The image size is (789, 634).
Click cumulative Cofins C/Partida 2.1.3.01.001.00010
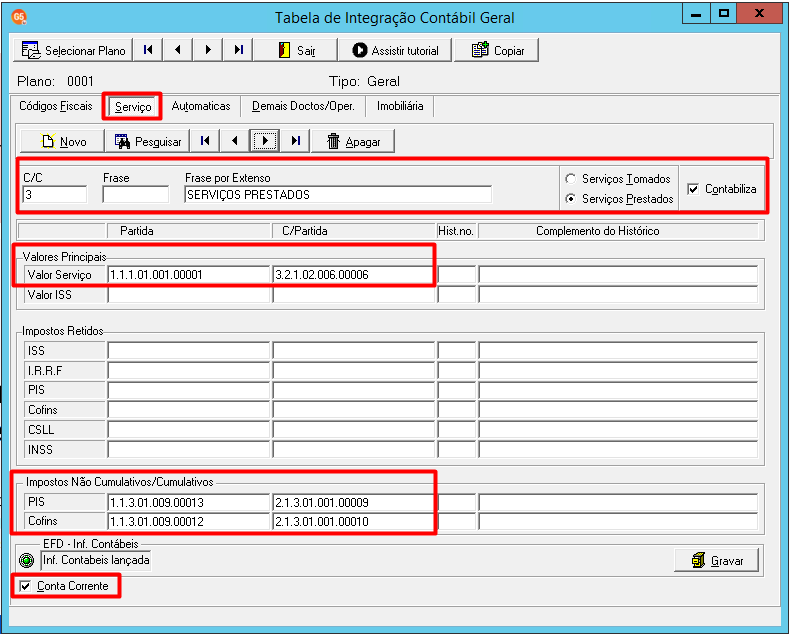[354, 521]
